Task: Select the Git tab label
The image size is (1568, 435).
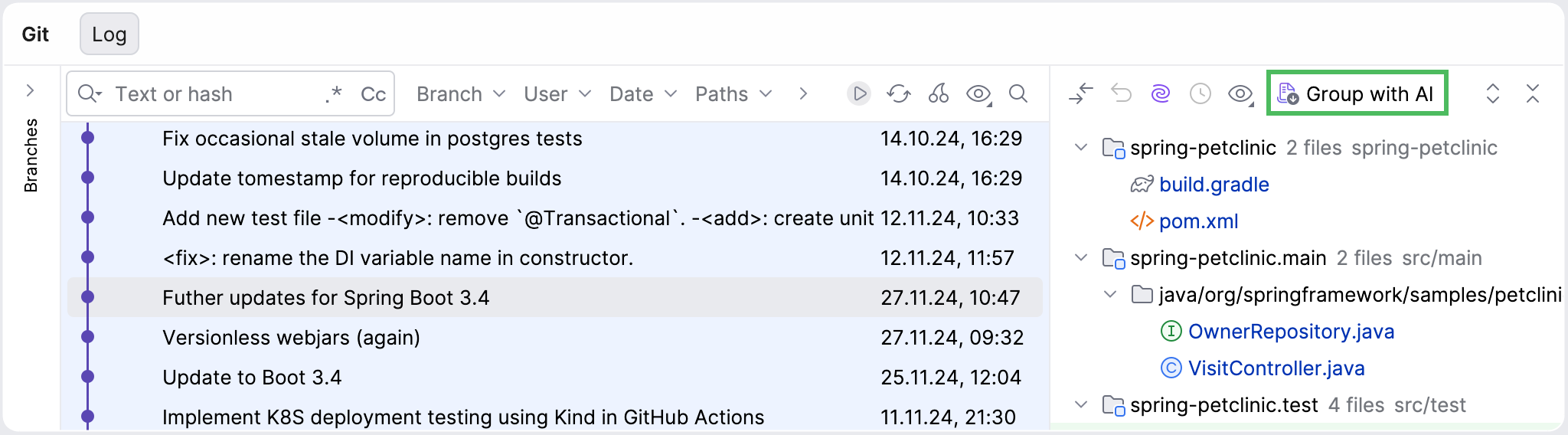Action: pos(35,34)
